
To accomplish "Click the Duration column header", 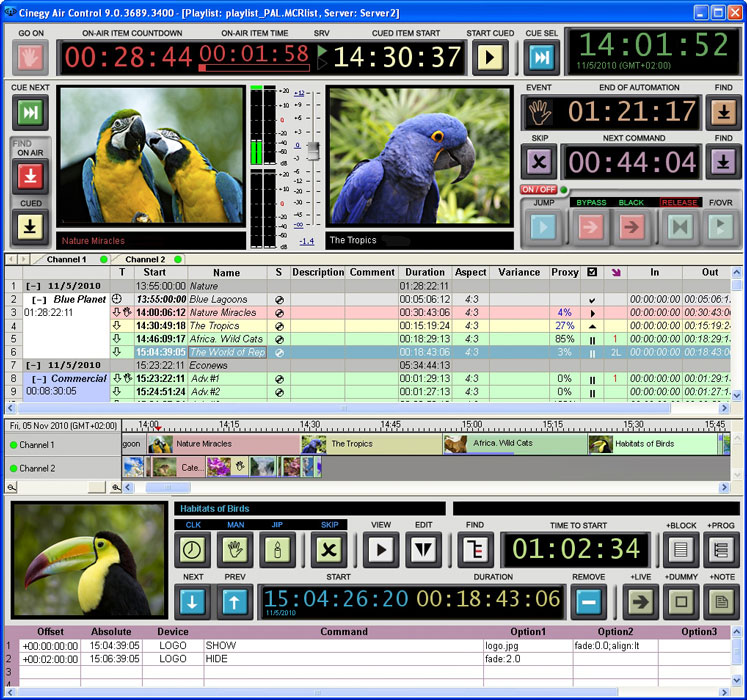I will 425,272.
